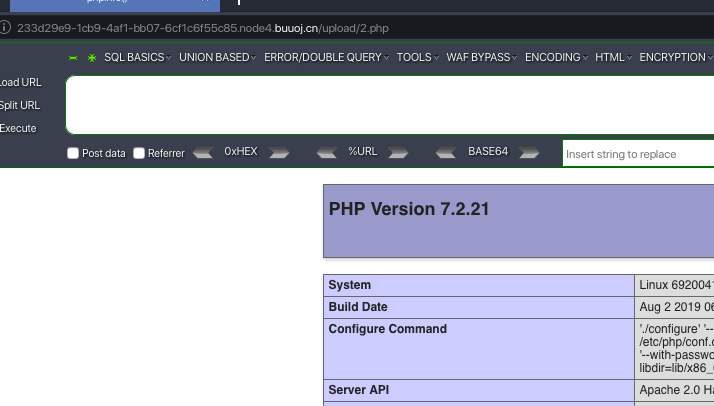Click the green dash icon in HackBar
The width and height of the screenshot is (714, 406).
pyautogui.click(x=73, y=58)
